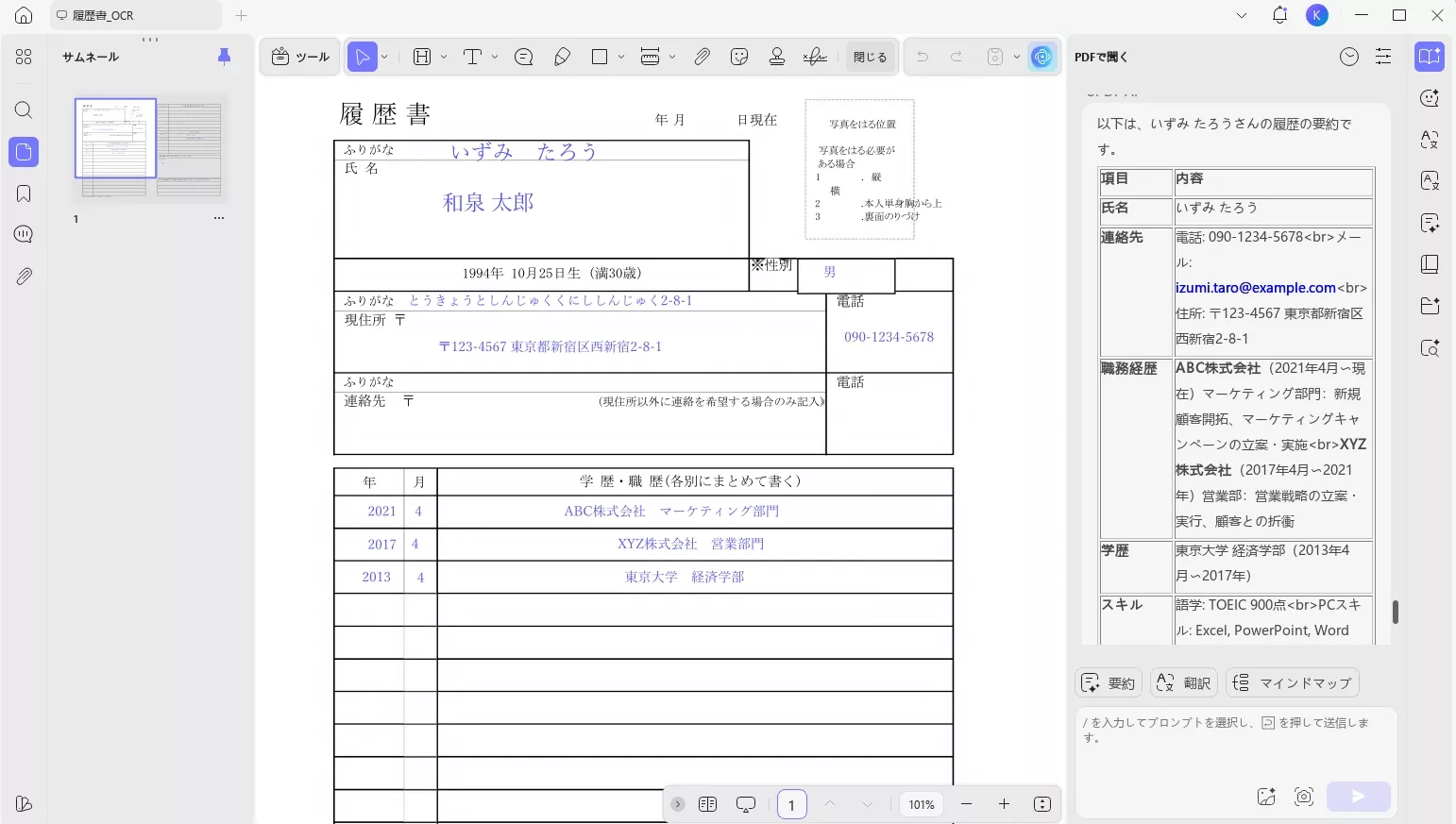1456x824 pixels.
Task: Open the sticker tool
Action: [739, 58]
